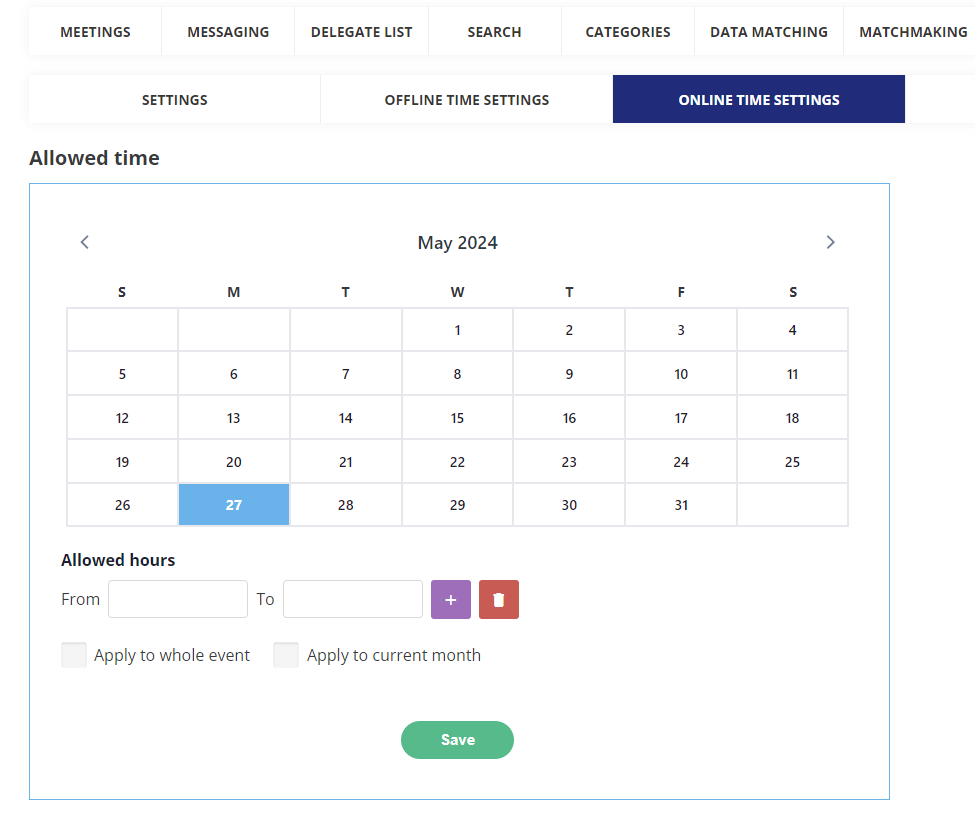Go to previous month with left chevron
The height and width of the screenshot is (821, 975).
tap(85, 242)
